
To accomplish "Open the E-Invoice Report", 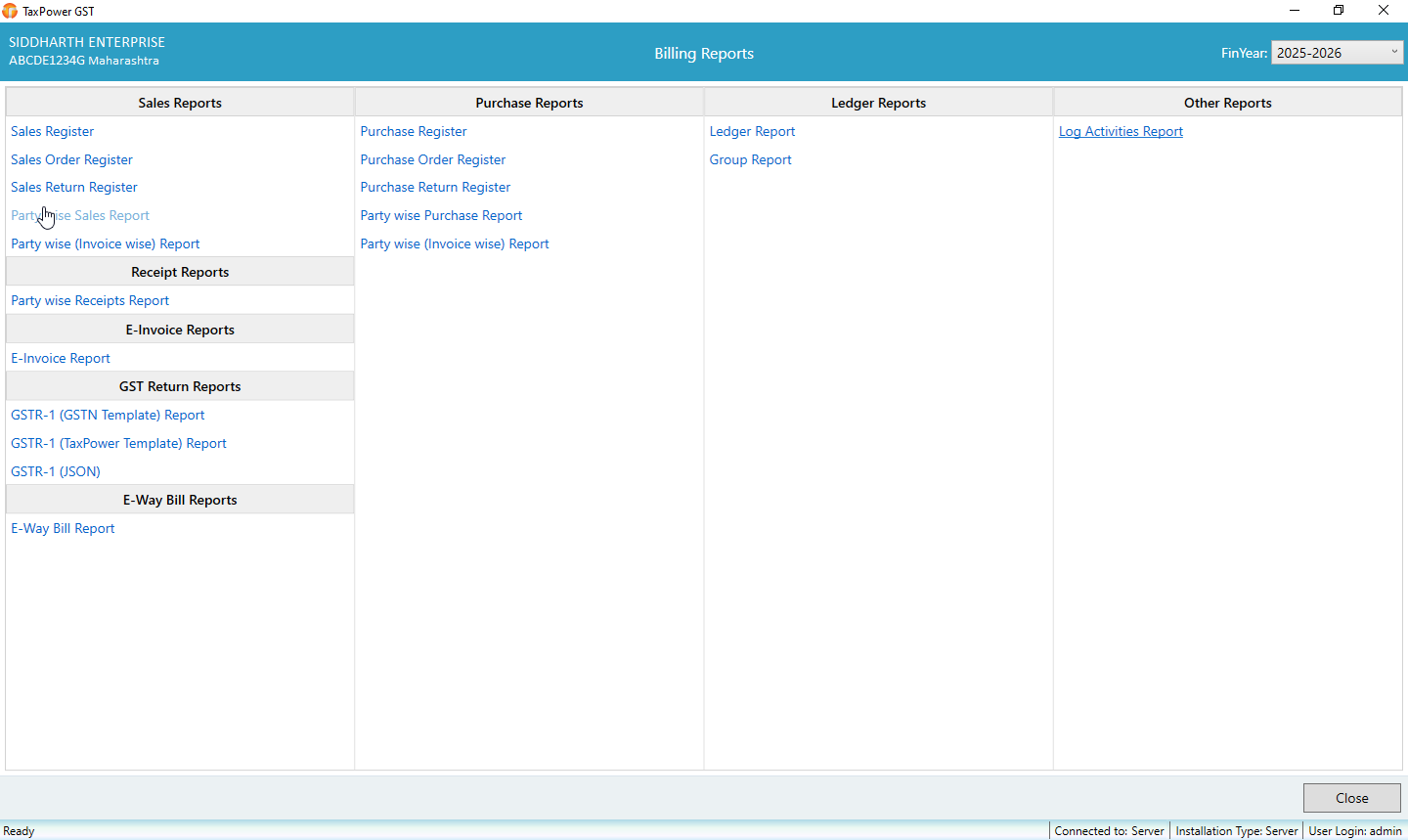I will 61,358.
